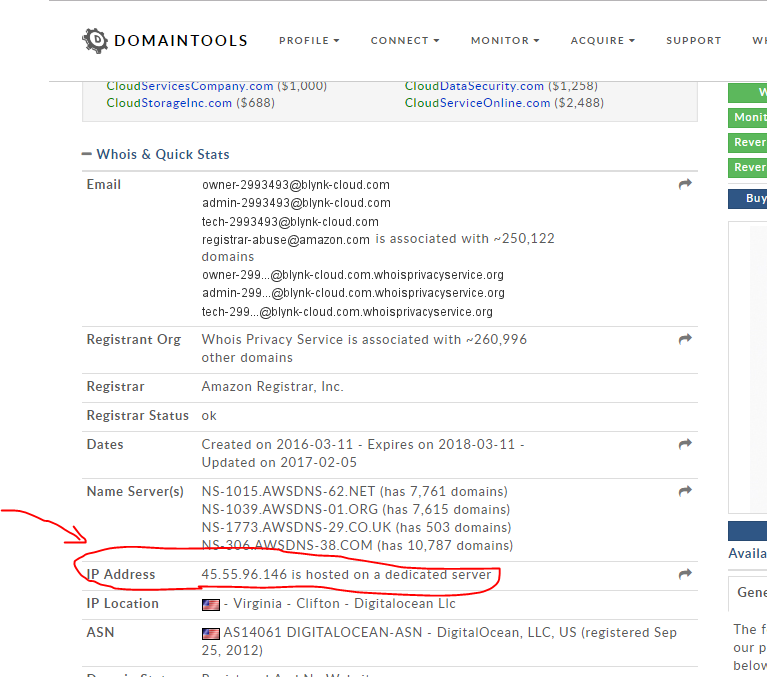
Task: Open the CloudServiceOnline.com link
Action: tap(477, 103)
